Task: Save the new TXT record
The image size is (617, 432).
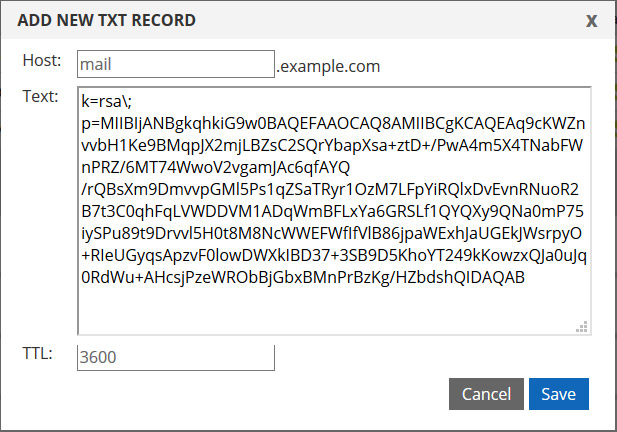Action: pos(558,394)
